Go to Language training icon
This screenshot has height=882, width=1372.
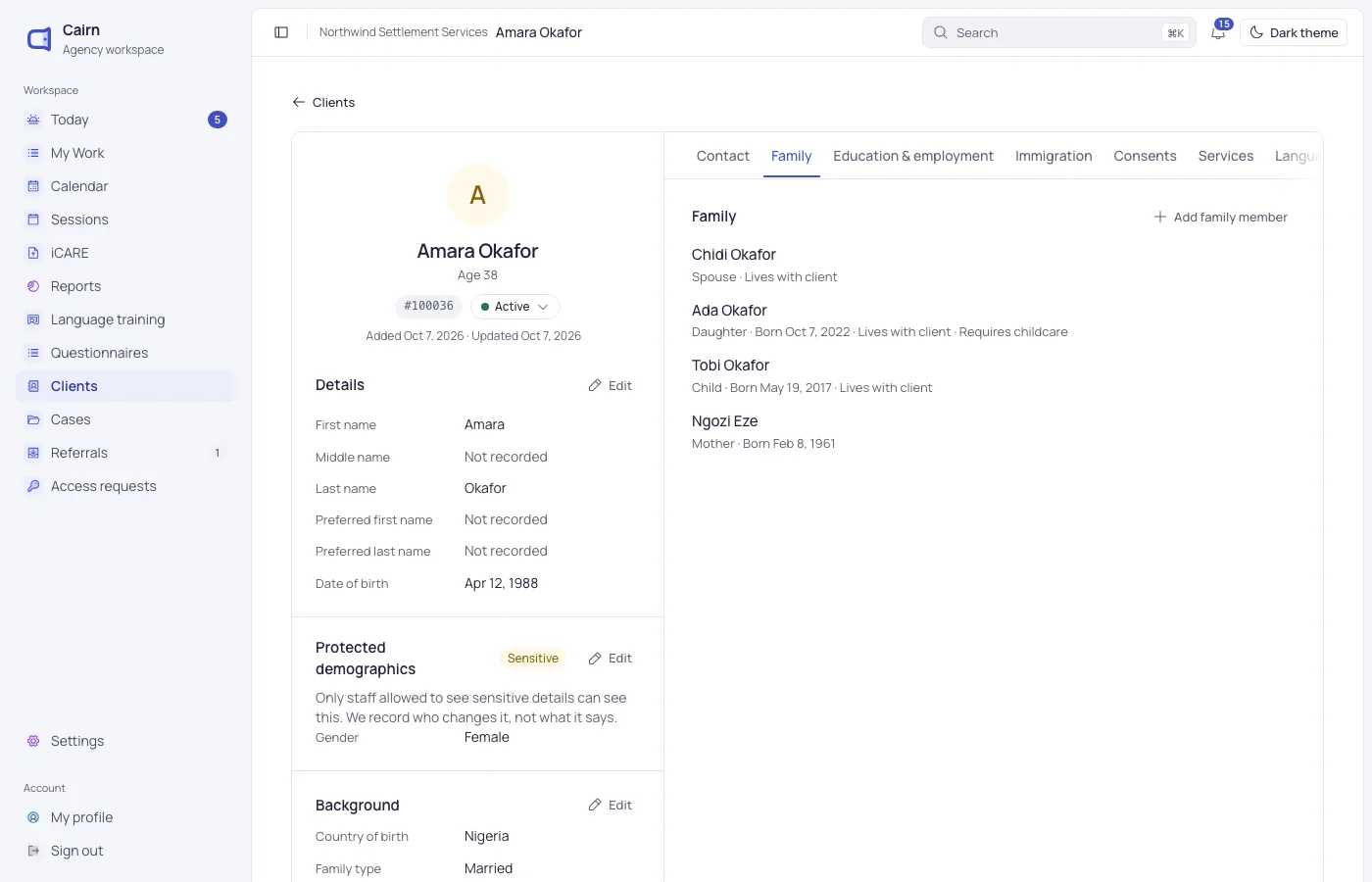point(33,319)
